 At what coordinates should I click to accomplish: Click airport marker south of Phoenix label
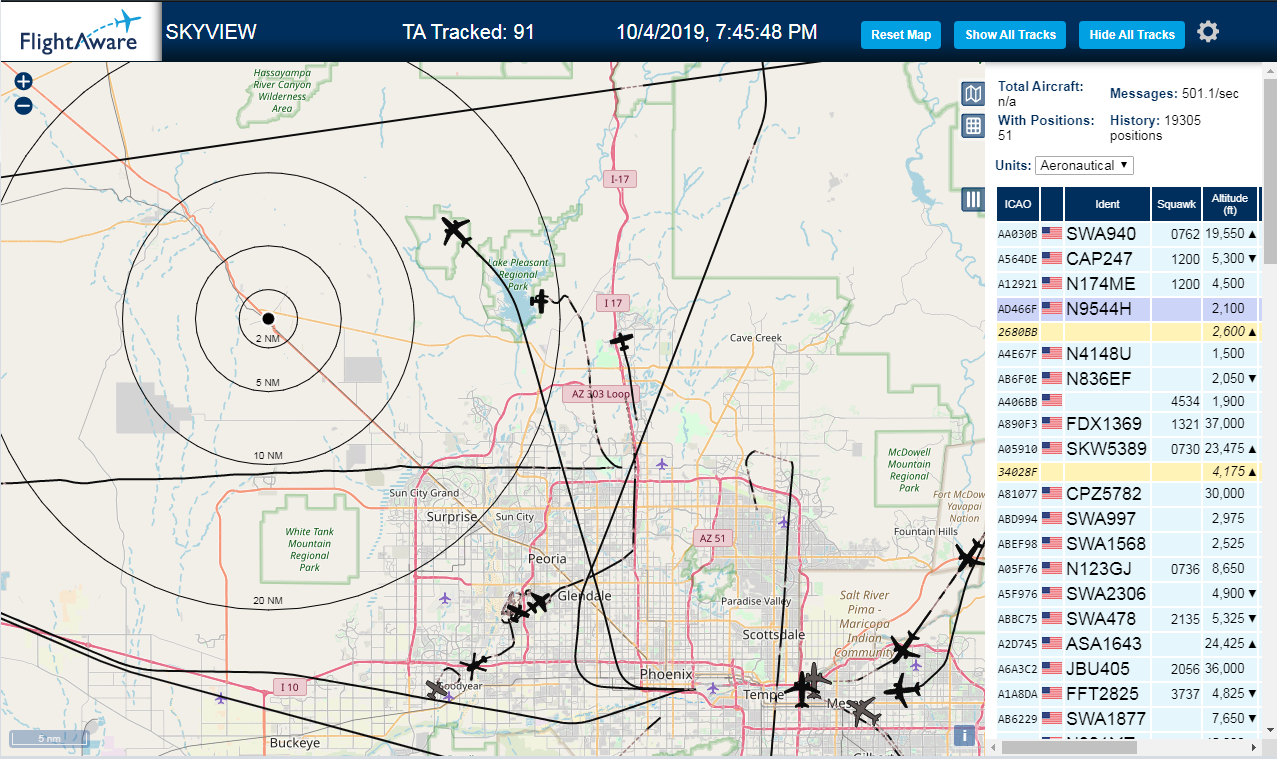712,688
